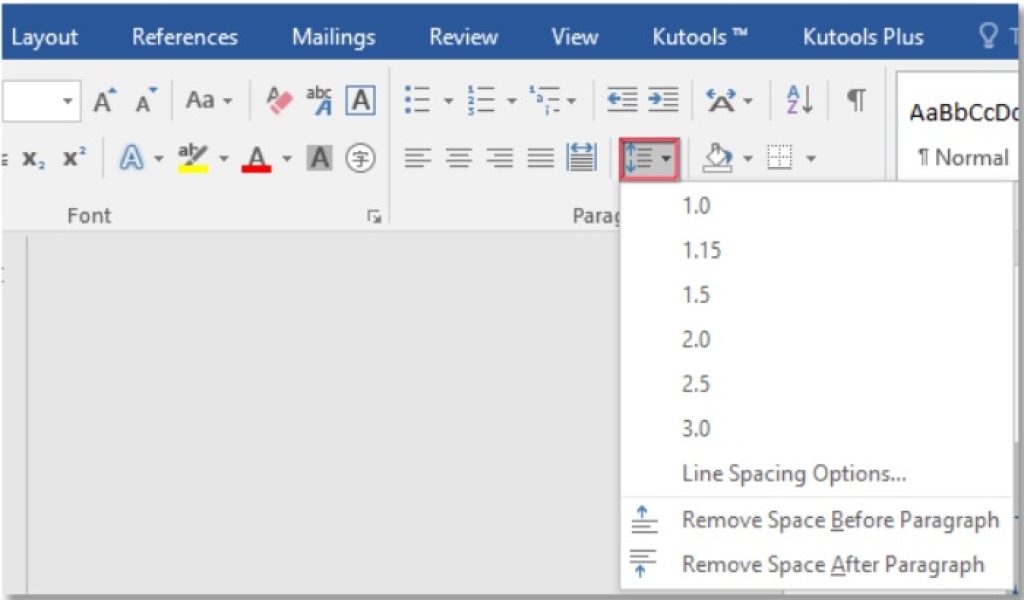The image size is (1024, 600).
Task: Apply Center alignment from the ribbon
Action: coord(458,157)
